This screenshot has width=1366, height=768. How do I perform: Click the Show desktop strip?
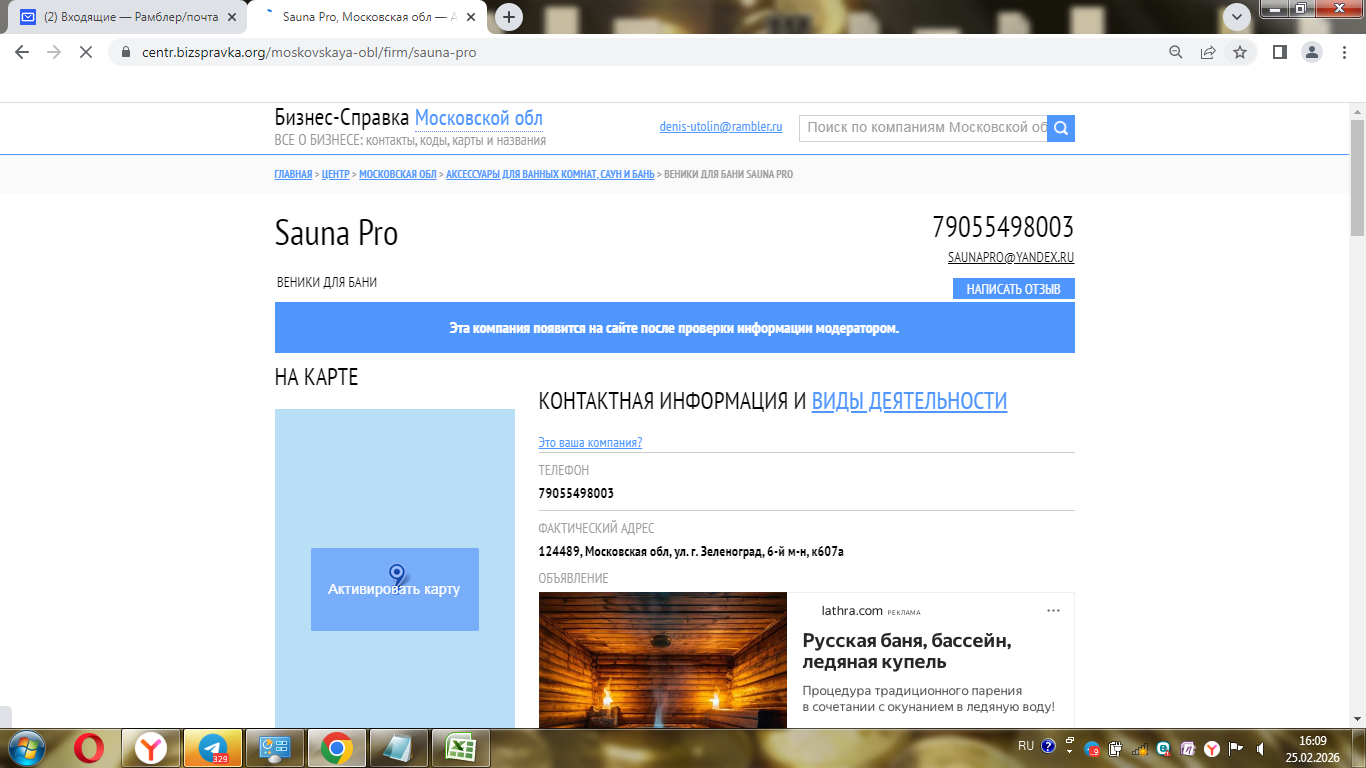pyautogui.click(x=1358, y=748)
